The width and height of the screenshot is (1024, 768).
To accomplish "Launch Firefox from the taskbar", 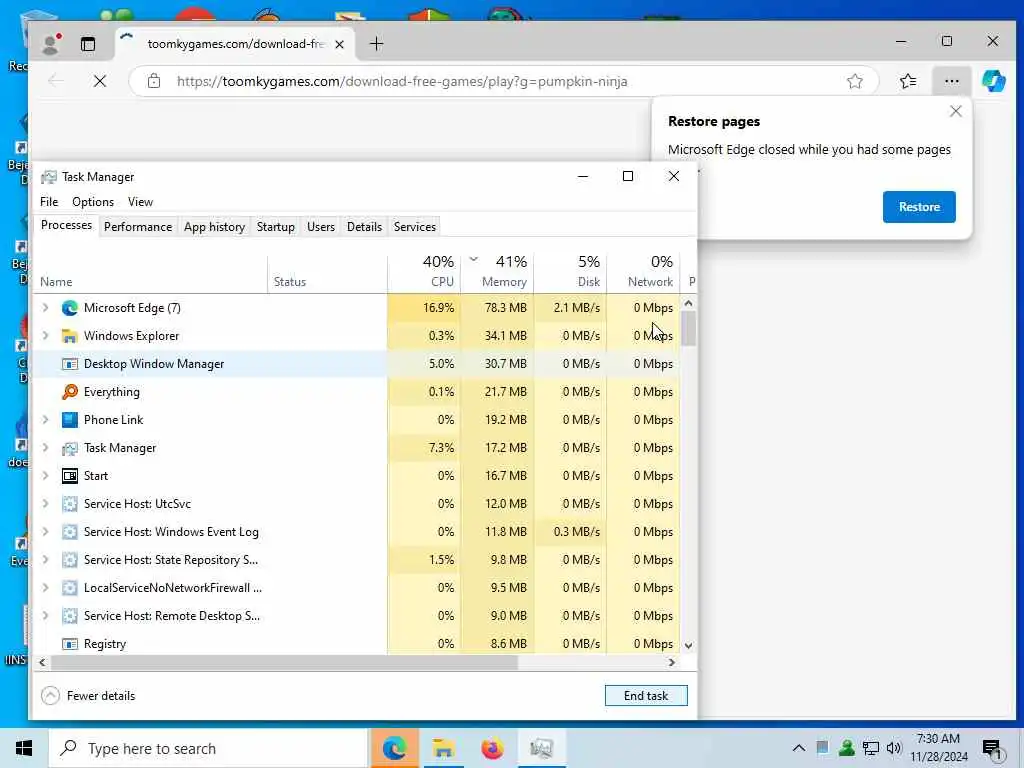I will 492,748.
